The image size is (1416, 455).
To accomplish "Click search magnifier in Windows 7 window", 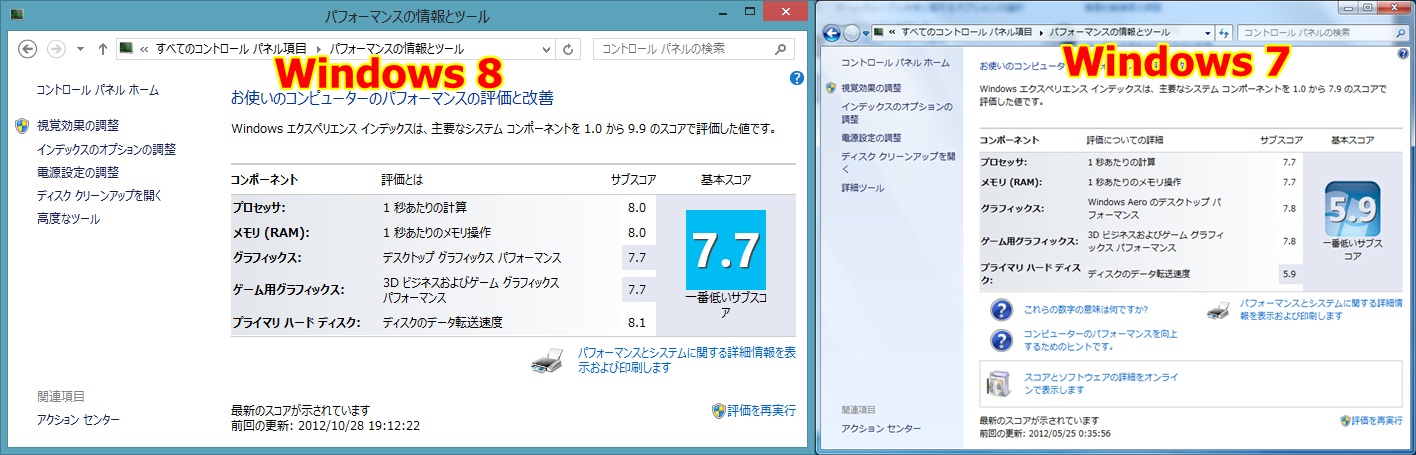I will coord(1403,33).
